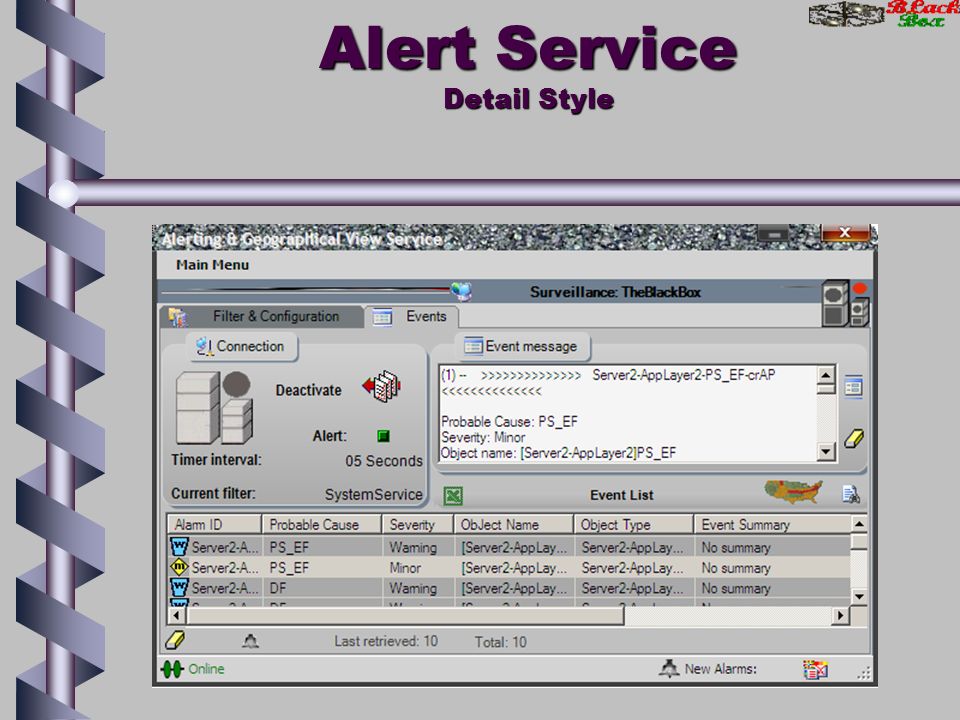Click the server stack connection image
960x720 pixels.
214,407
